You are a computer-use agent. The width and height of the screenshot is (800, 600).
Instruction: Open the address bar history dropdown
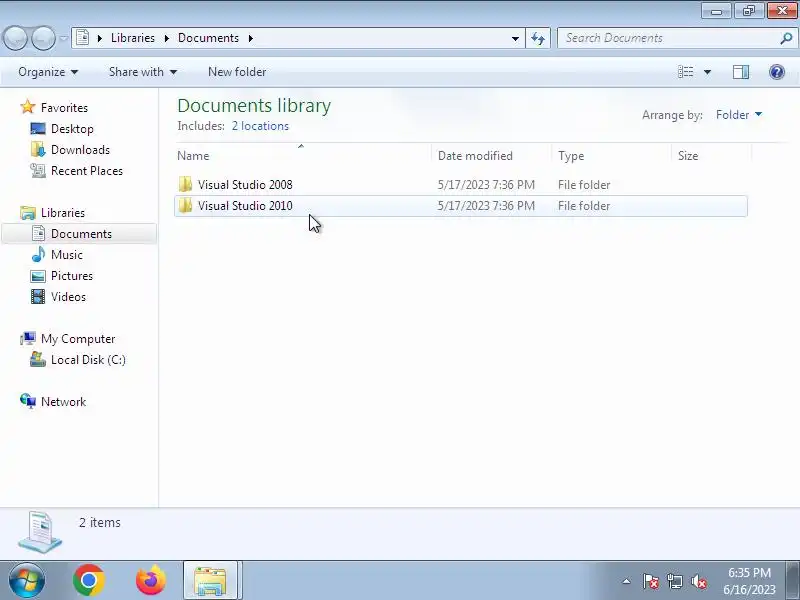[515, 38]
